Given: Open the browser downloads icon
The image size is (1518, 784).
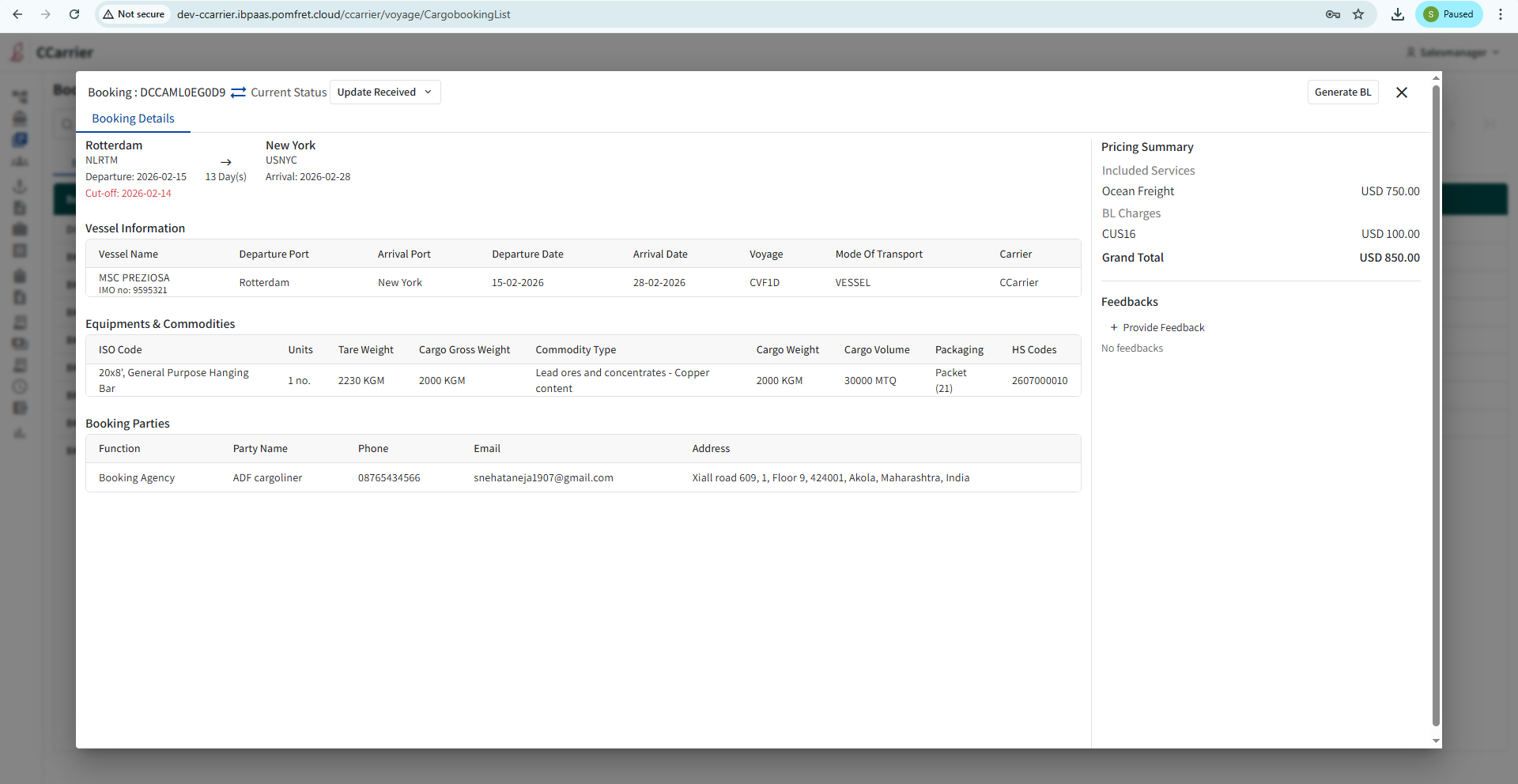Looking at the screenshot, I should pyautogui.click(x=1398, y=14).
